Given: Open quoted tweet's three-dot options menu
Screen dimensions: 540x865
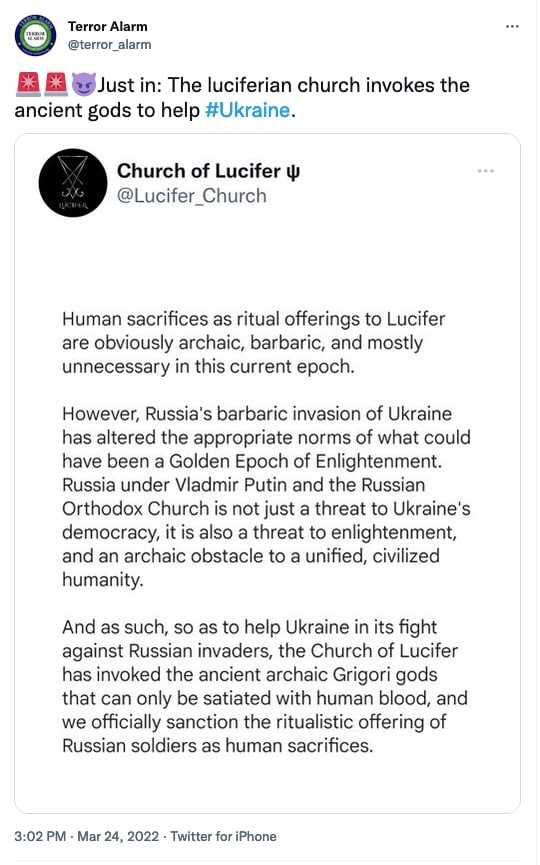Looking at the screenshot, I should coord(486,171).
